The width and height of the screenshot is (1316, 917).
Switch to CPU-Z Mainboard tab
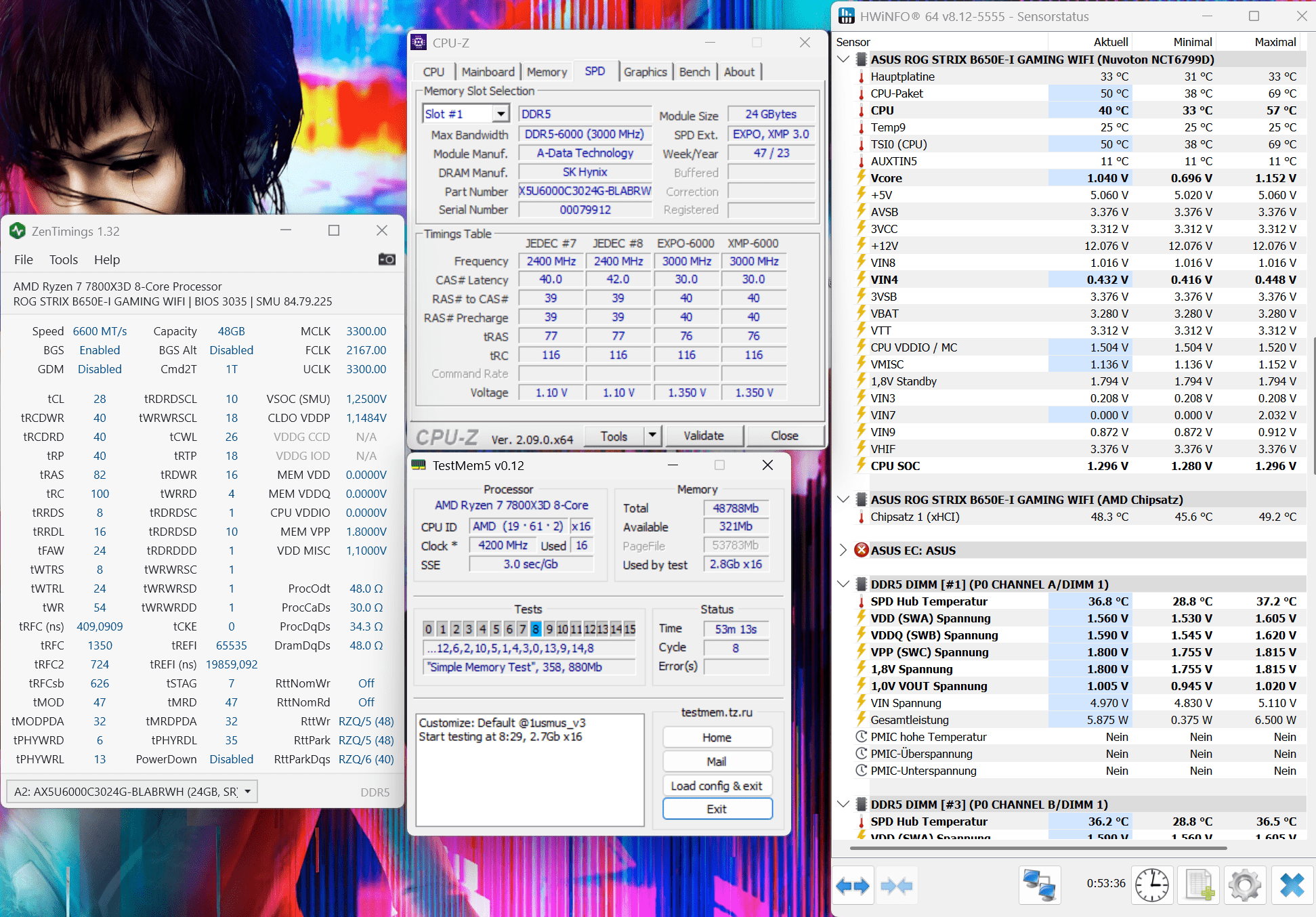(x=488, y=72)
